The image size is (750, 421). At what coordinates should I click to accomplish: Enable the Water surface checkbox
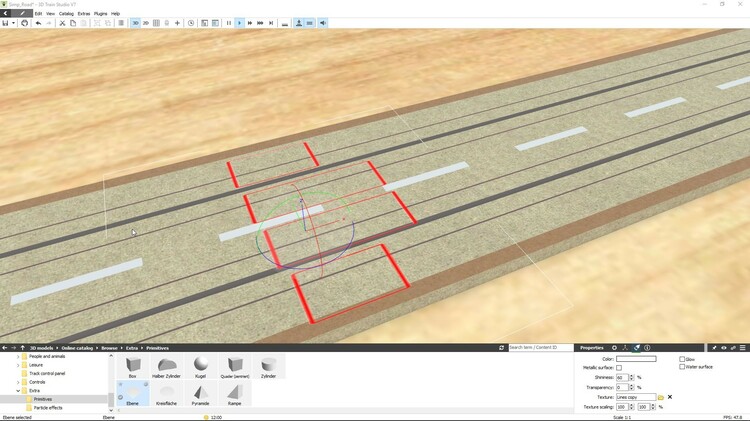point(682,367)
